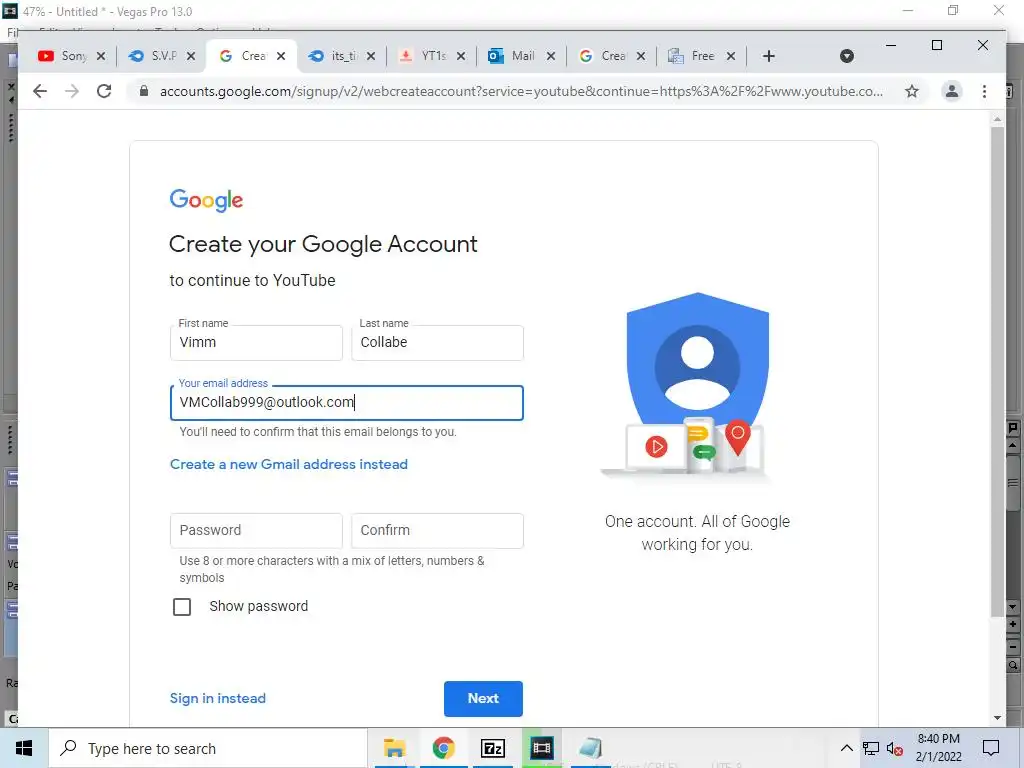Show hidden system tray icons
This screenshot has width=1024, height=768.
(846, 748)
